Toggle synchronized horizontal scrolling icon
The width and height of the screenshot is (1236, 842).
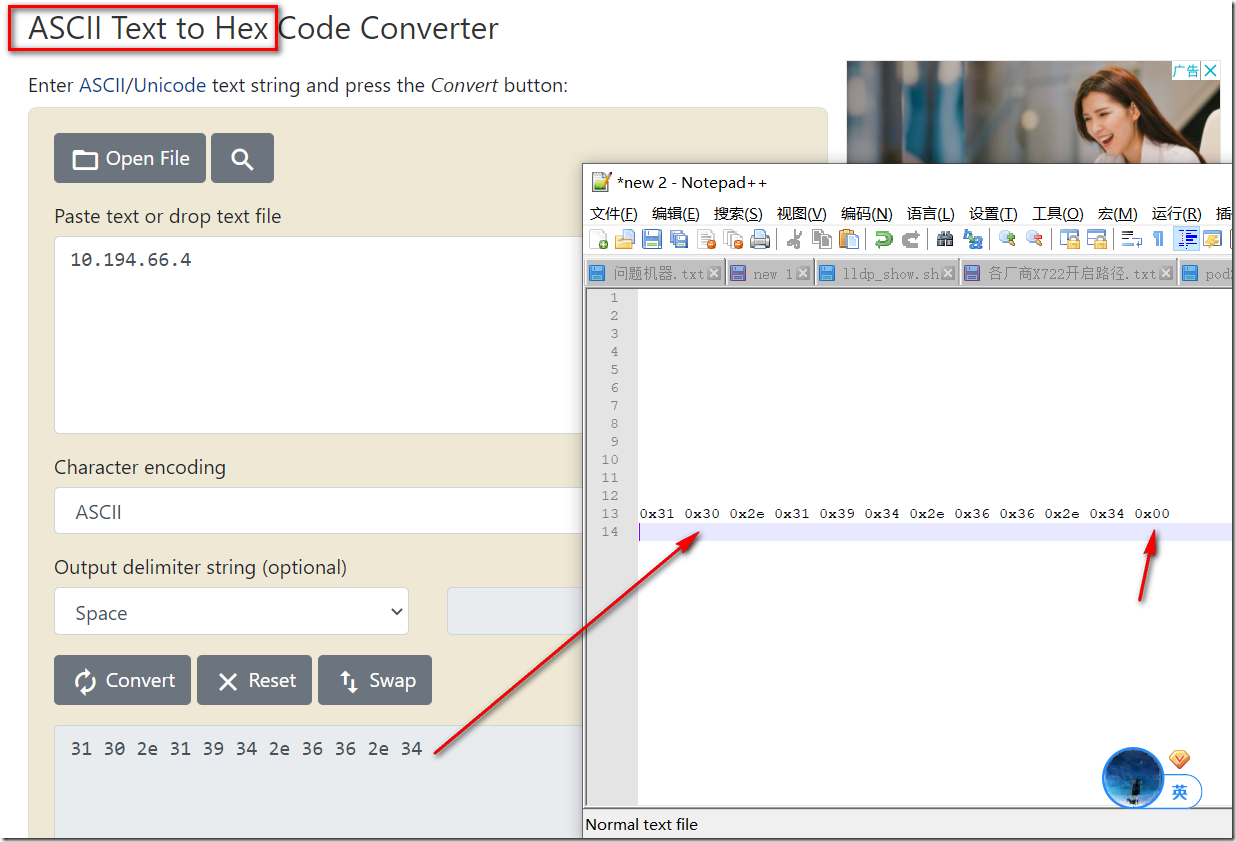pyautogui.click(x=1096, y=239)
